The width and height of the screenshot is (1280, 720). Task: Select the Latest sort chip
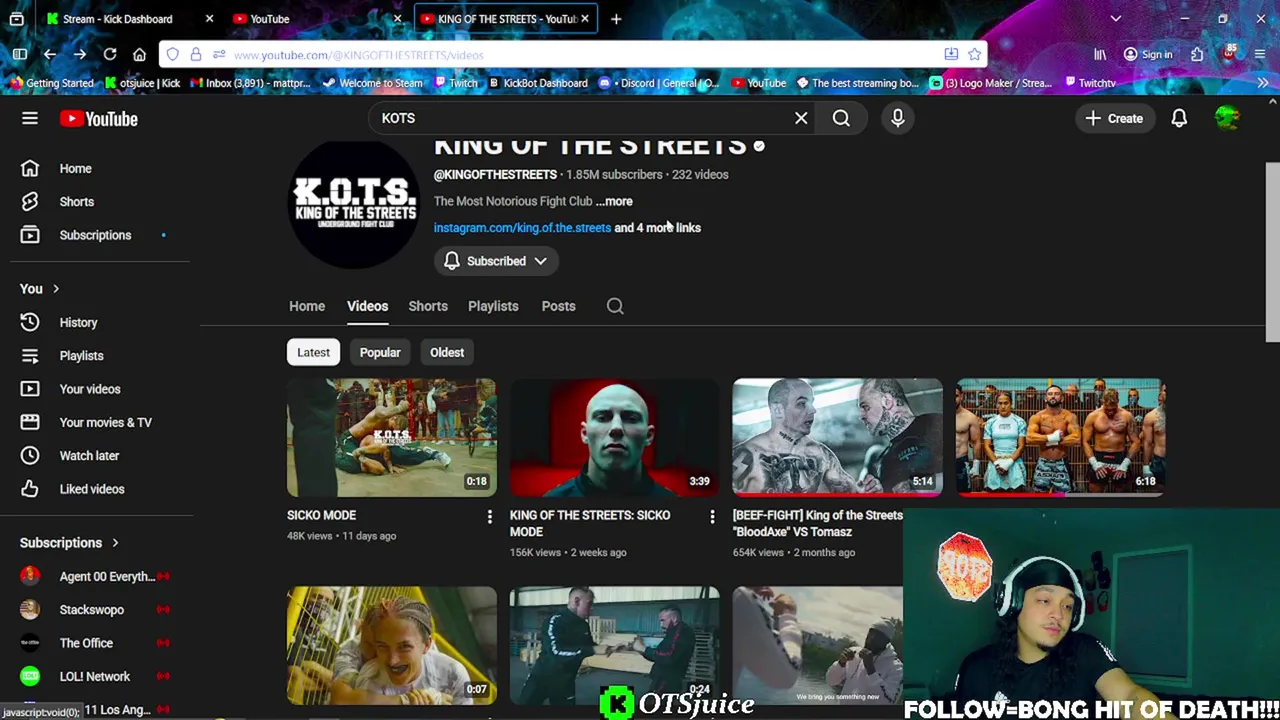tap(313, 352)
